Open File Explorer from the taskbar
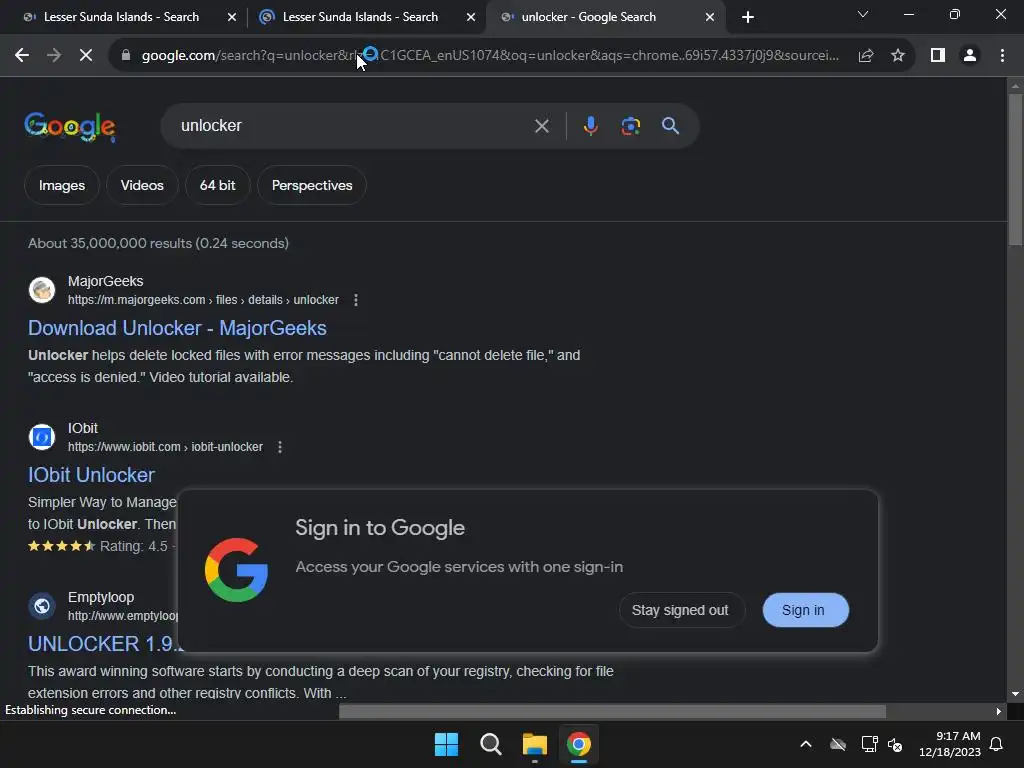Viewport: 1024px width, 768px height. click(534, 744)
